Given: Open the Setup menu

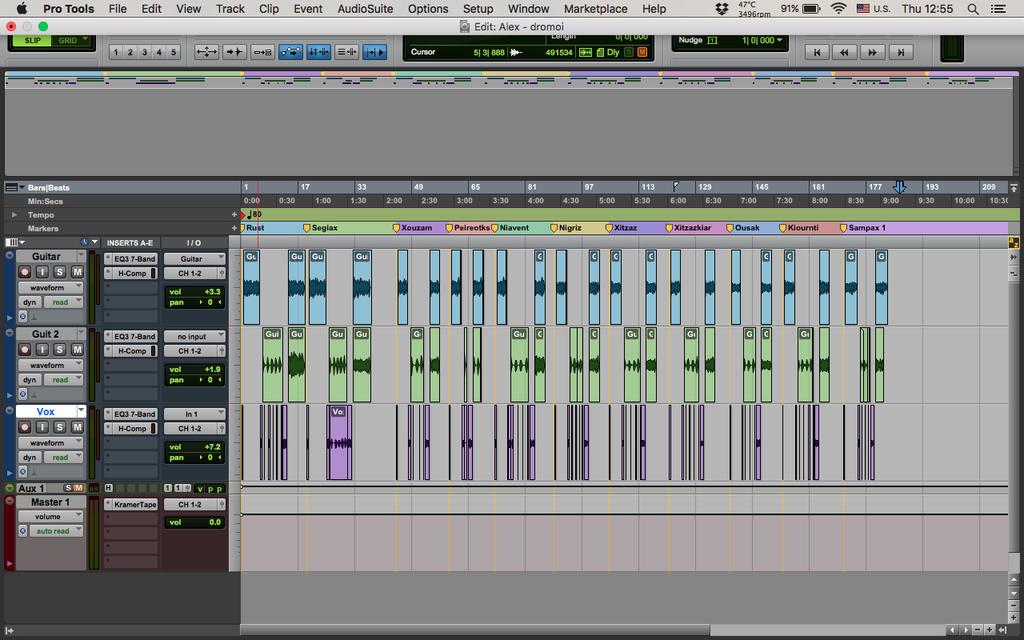Looking at the screenshot, I should click(x=477, y=8).
